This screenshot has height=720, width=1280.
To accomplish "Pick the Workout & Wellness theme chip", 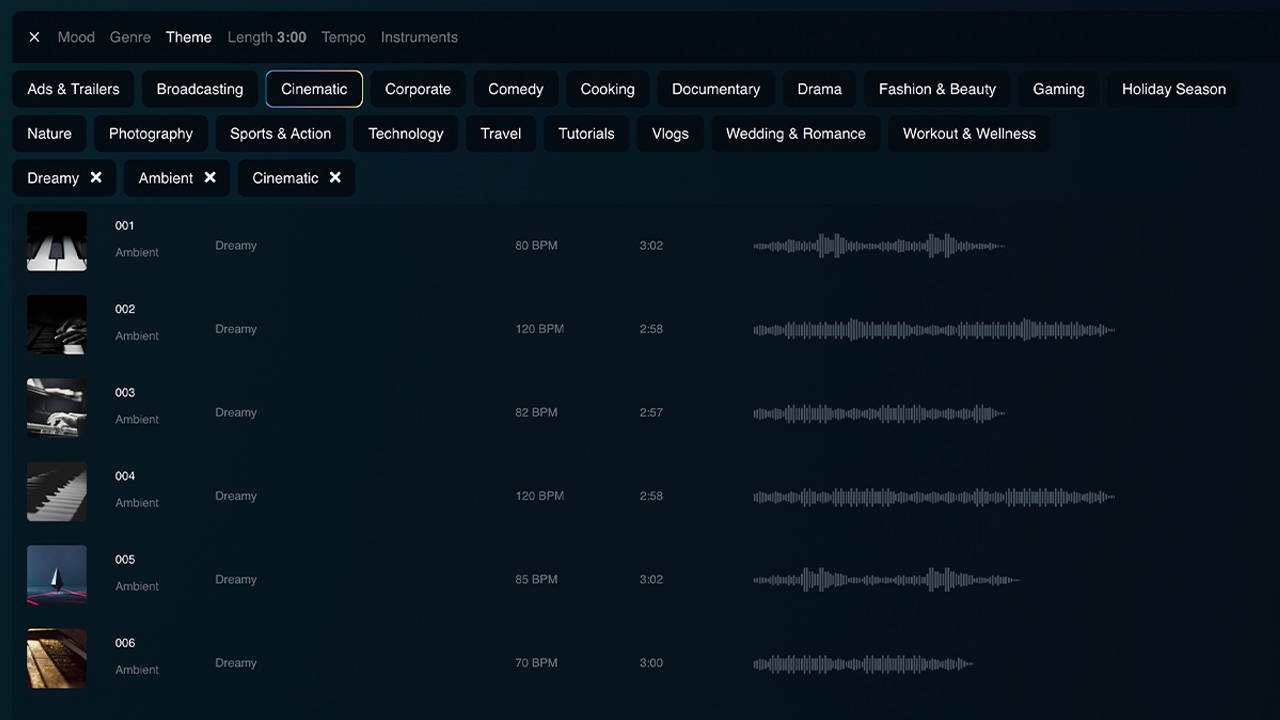I will [x=970, y=133].
